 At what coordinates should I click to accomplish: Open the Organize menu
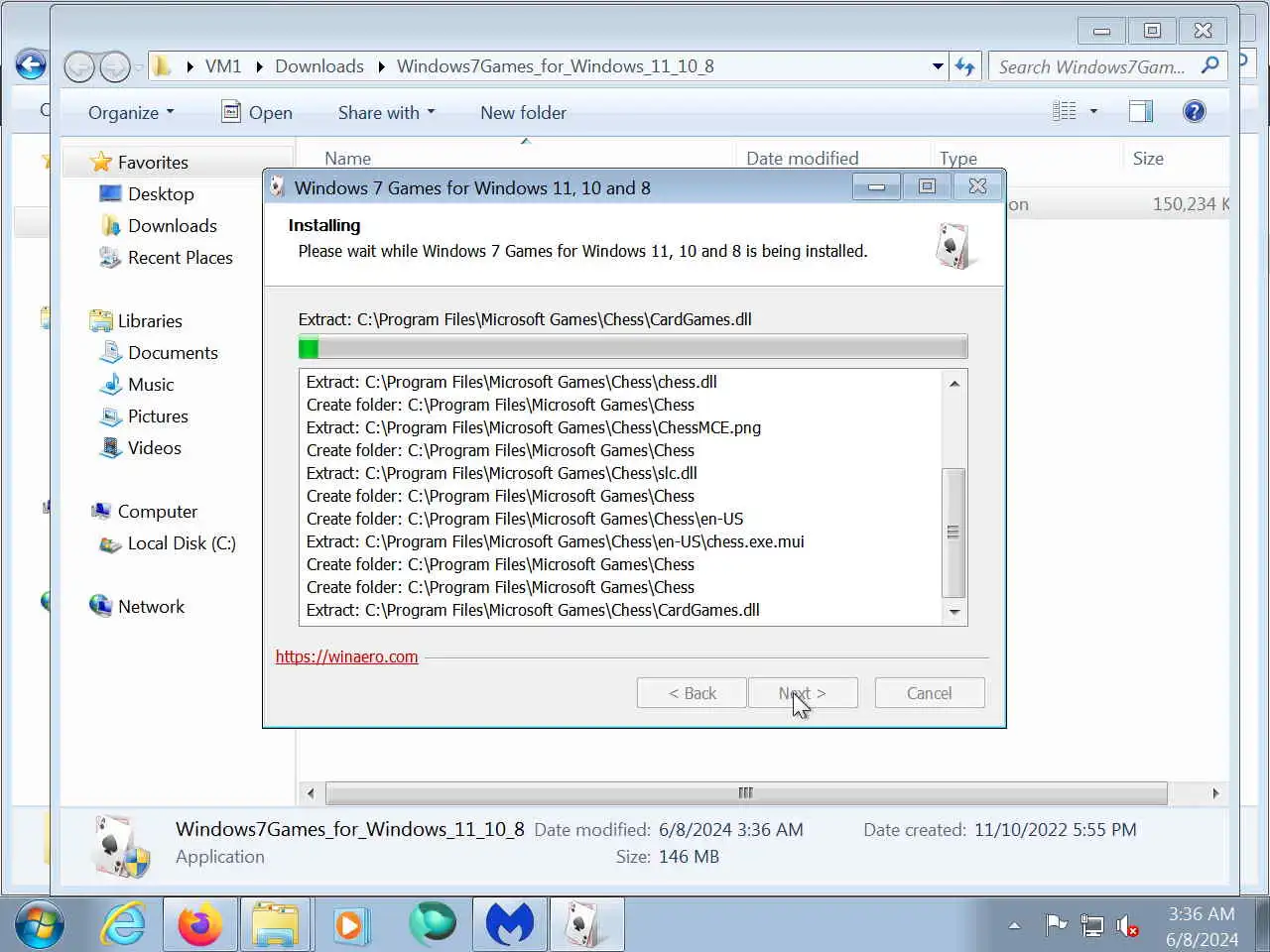(x=131, y=112)
